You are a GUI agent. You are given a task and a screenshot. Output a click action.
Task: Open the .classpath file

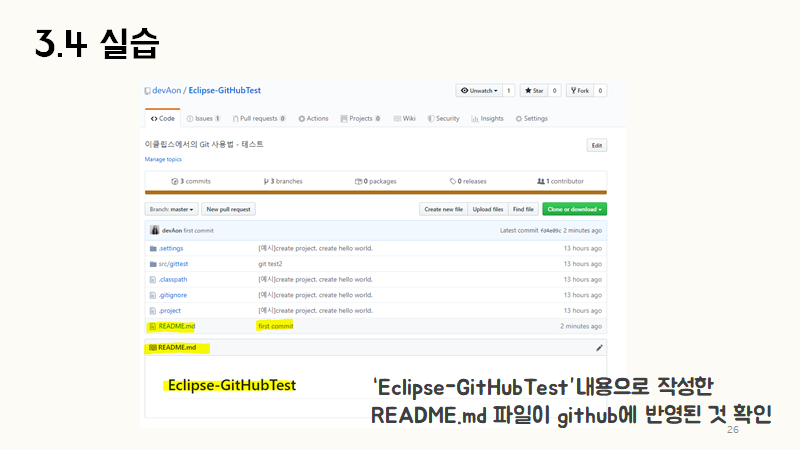[172, 280]
